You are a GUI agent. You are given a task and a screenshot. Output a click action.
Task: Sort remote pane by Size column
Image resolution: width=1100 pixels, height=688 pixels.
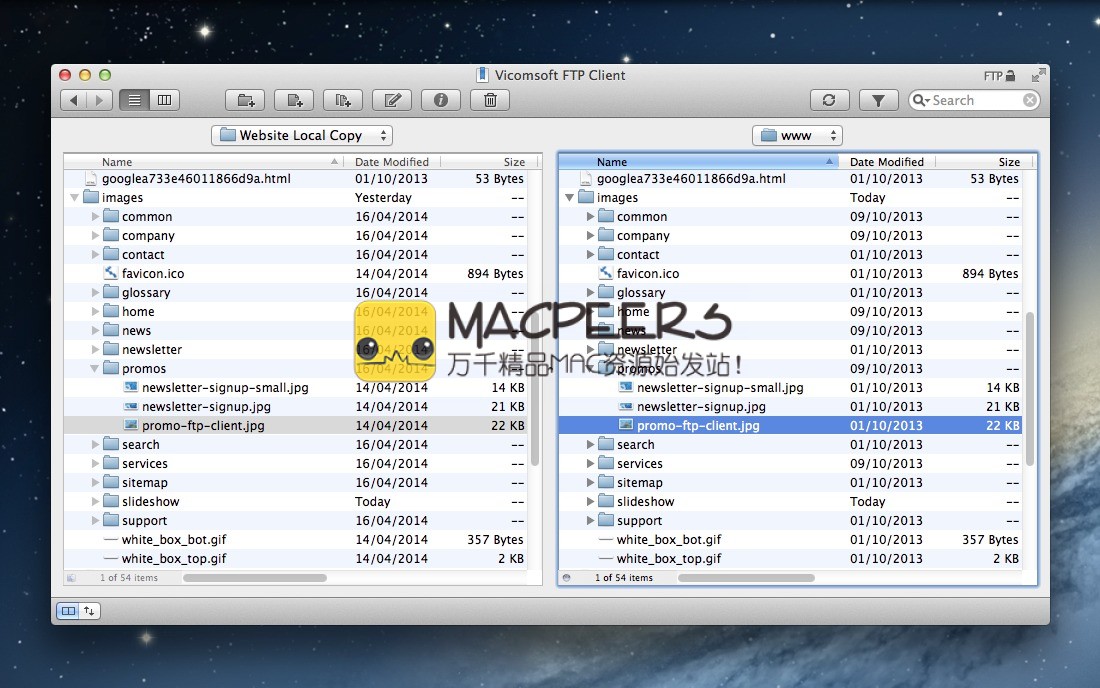point(1008,162)
